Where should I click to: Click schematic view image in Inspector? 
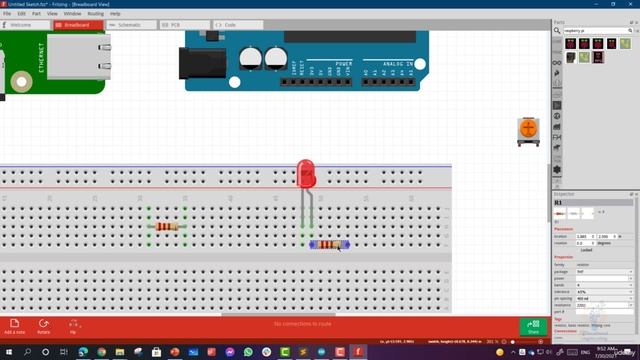pyautogui.click(x=573, y=213)
